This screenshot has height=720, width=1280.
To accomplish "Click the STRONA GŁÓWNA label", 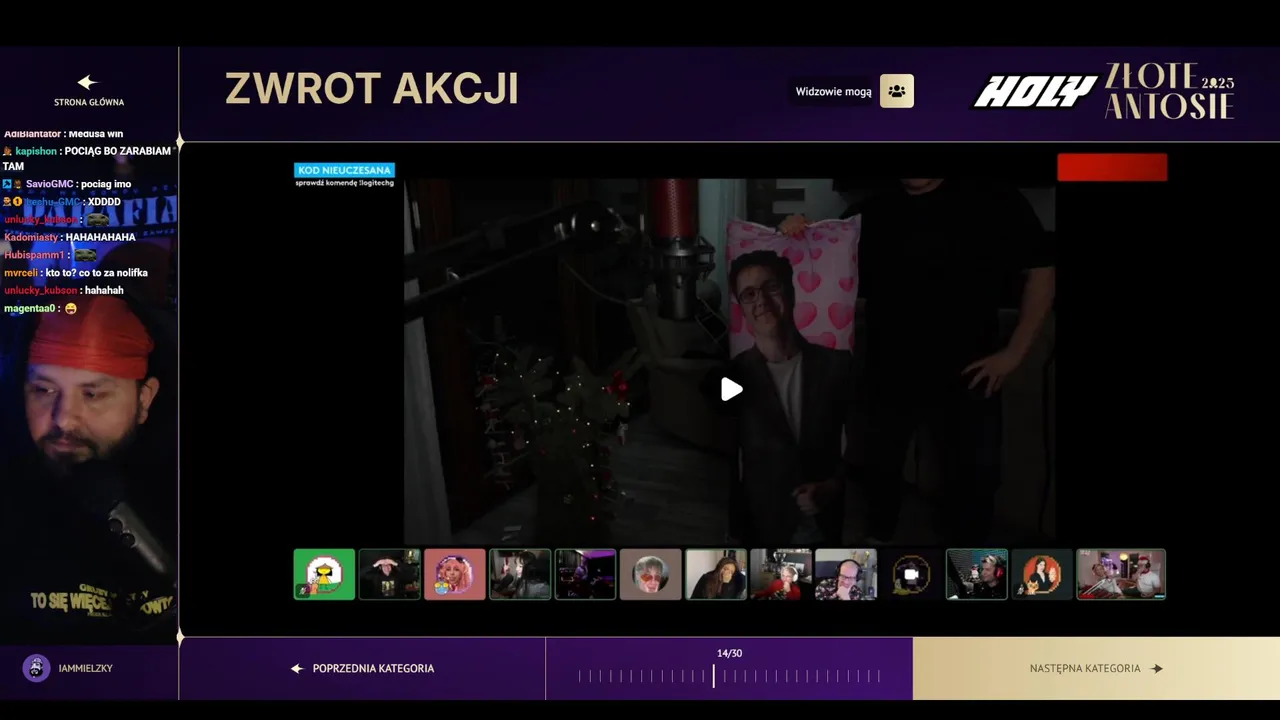I will 89,102.
